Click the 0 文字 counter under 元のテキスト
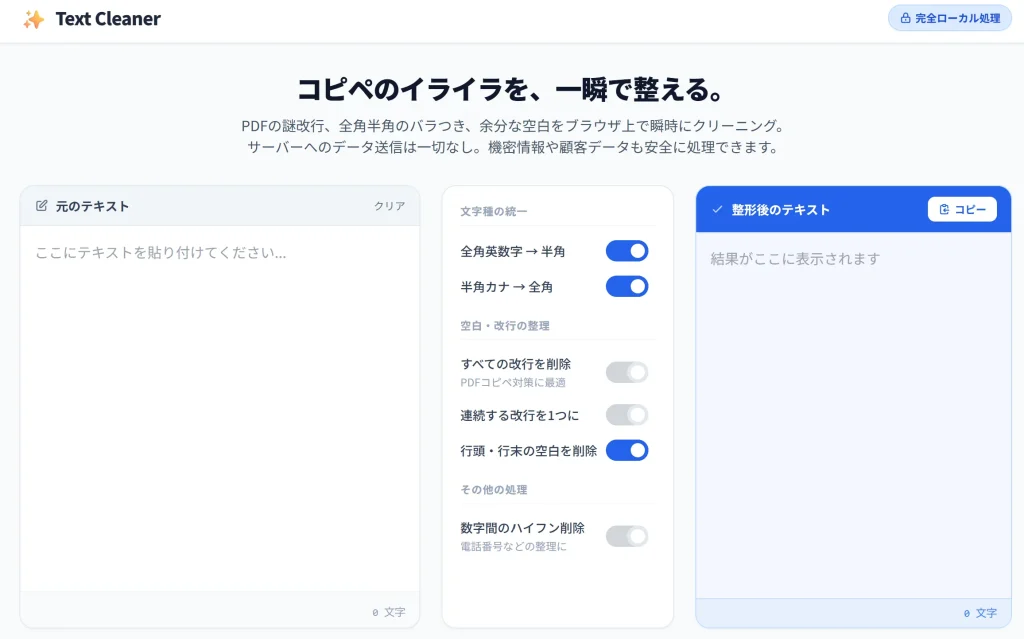Screen dimensions: 1024x639 coord(389,612)
